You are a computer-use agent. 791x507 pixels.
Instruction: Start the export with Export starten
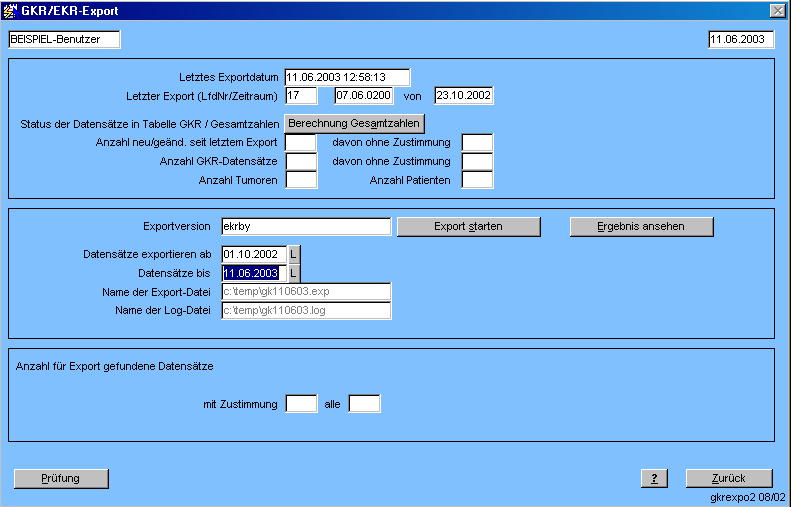[468, 226]
